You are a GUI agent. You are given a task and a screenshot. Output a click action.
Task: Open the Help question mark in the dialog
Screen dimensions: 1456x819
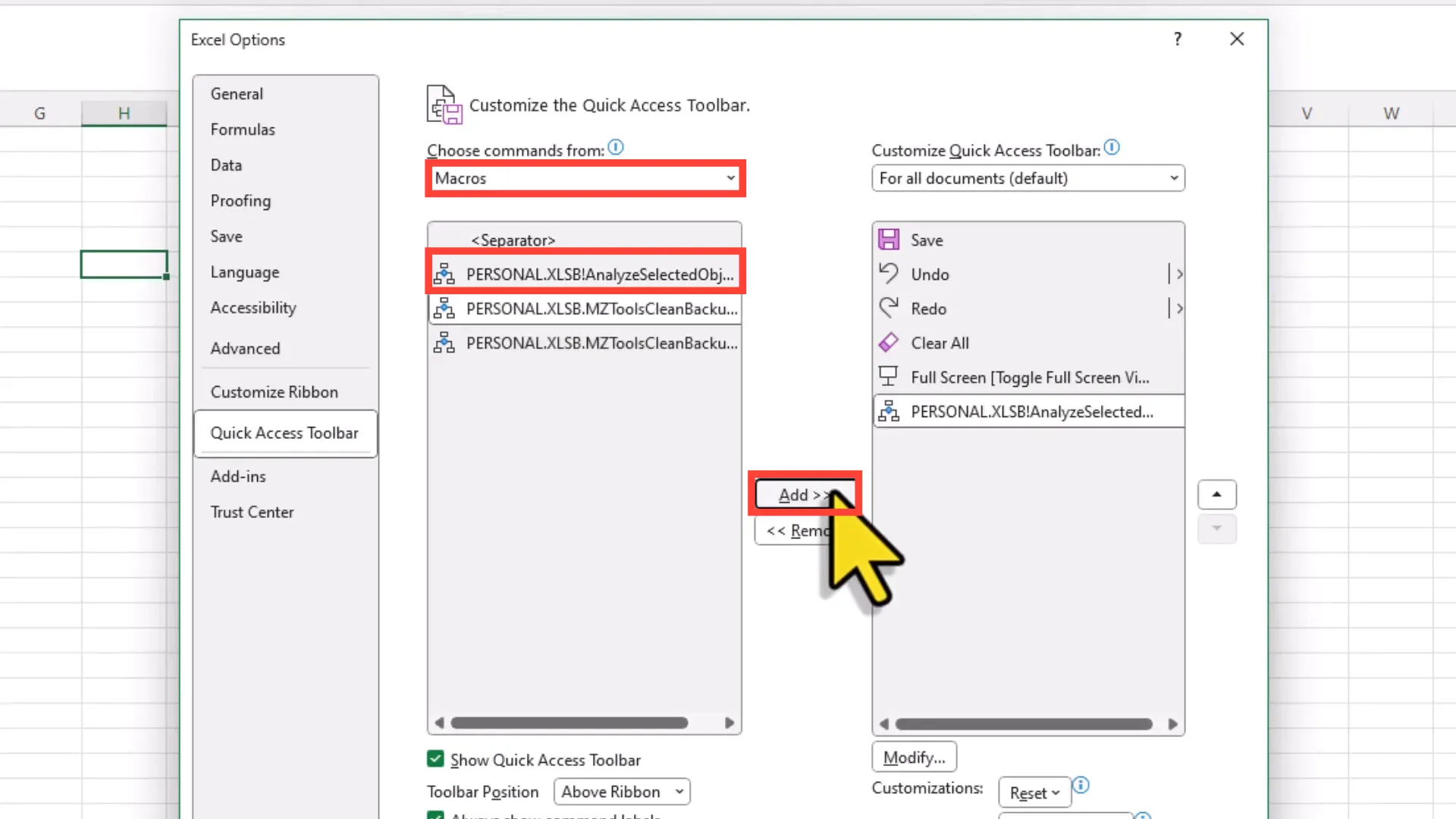click(x=1177, y=39)
